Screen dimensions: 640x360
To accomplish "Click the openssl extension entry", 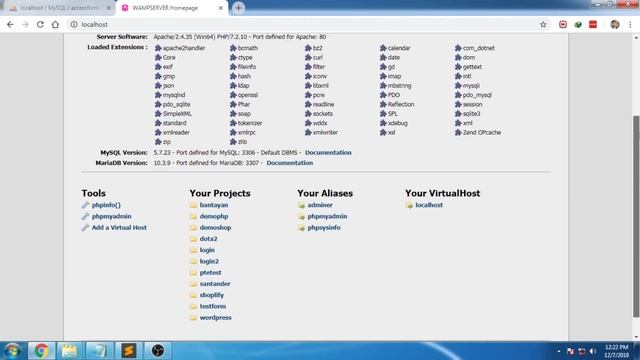I will click(244, 95).
